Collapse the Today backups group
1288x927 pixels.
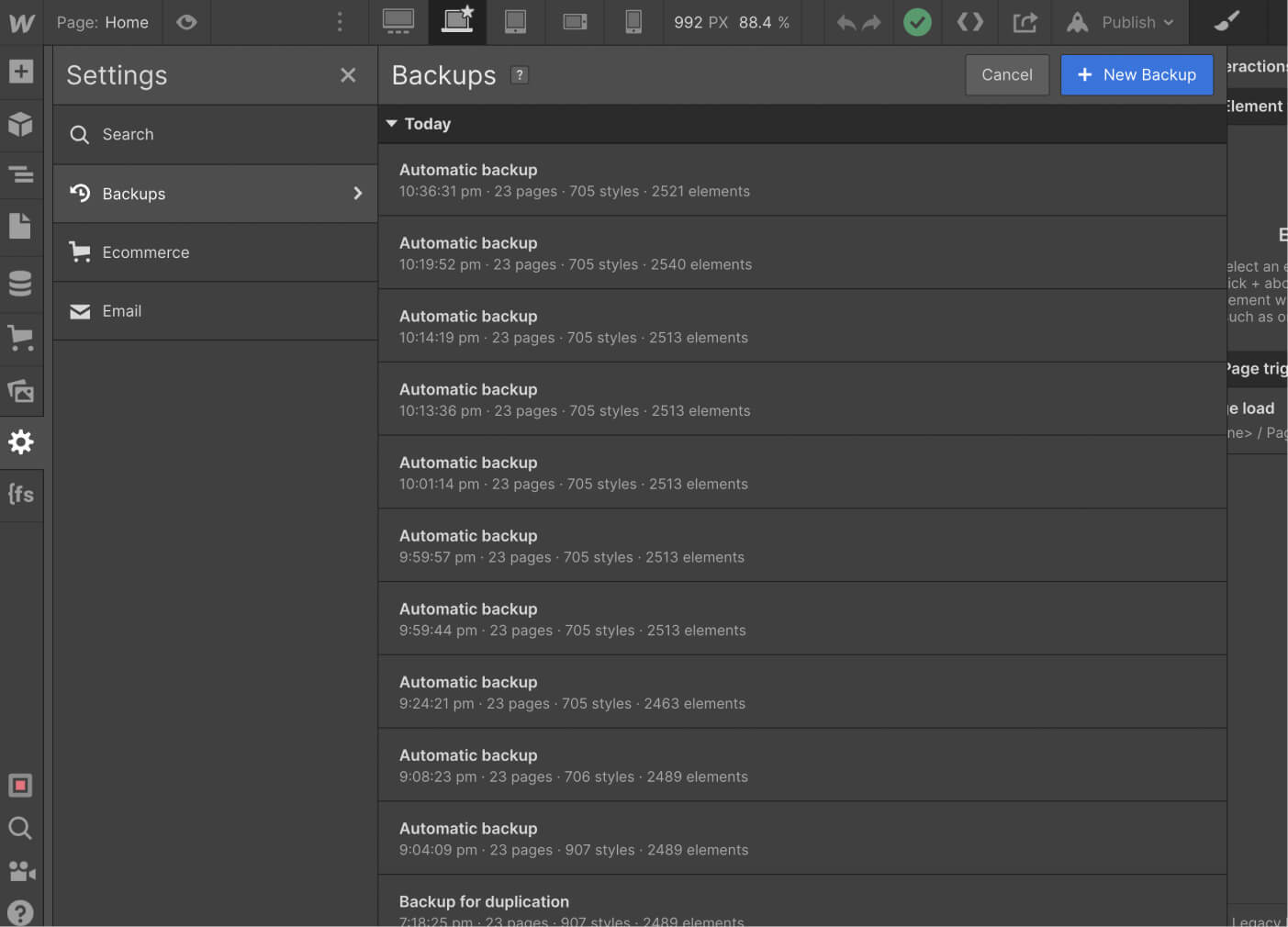(392, 124)
